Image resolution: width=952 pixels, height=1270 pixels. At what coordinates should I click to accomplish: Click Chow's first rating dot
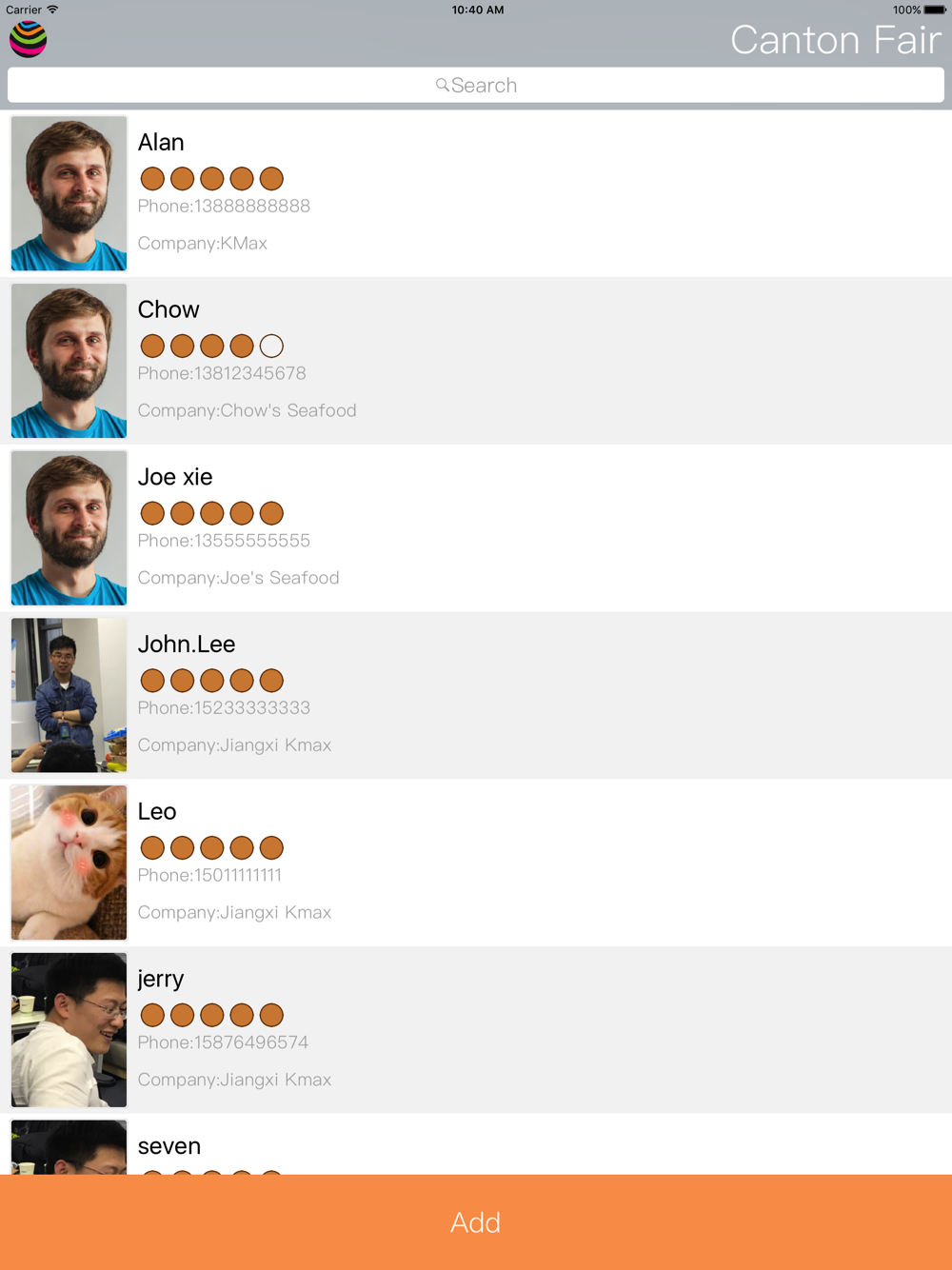[x=152, y=346]
